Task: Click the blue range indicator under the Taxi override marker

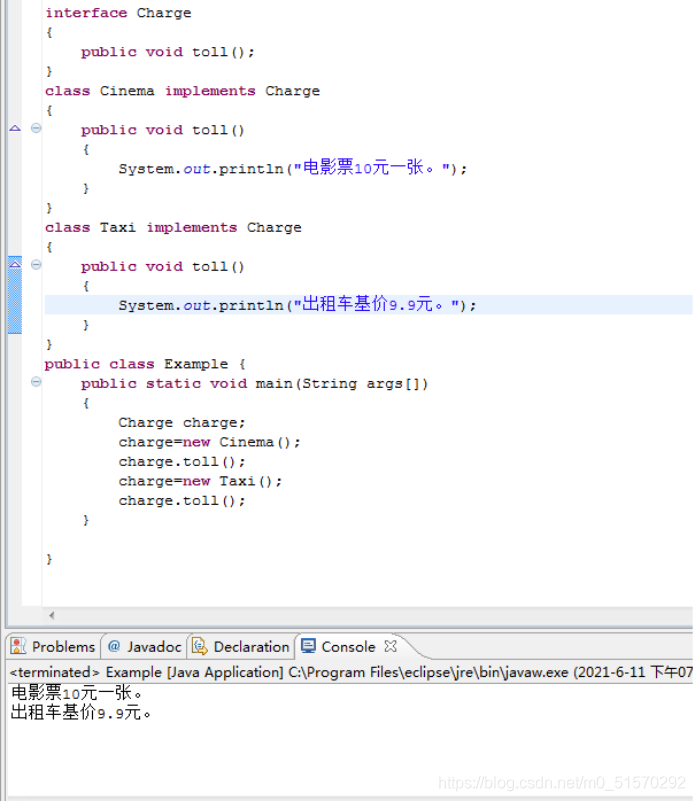Action: click(15, 301)
